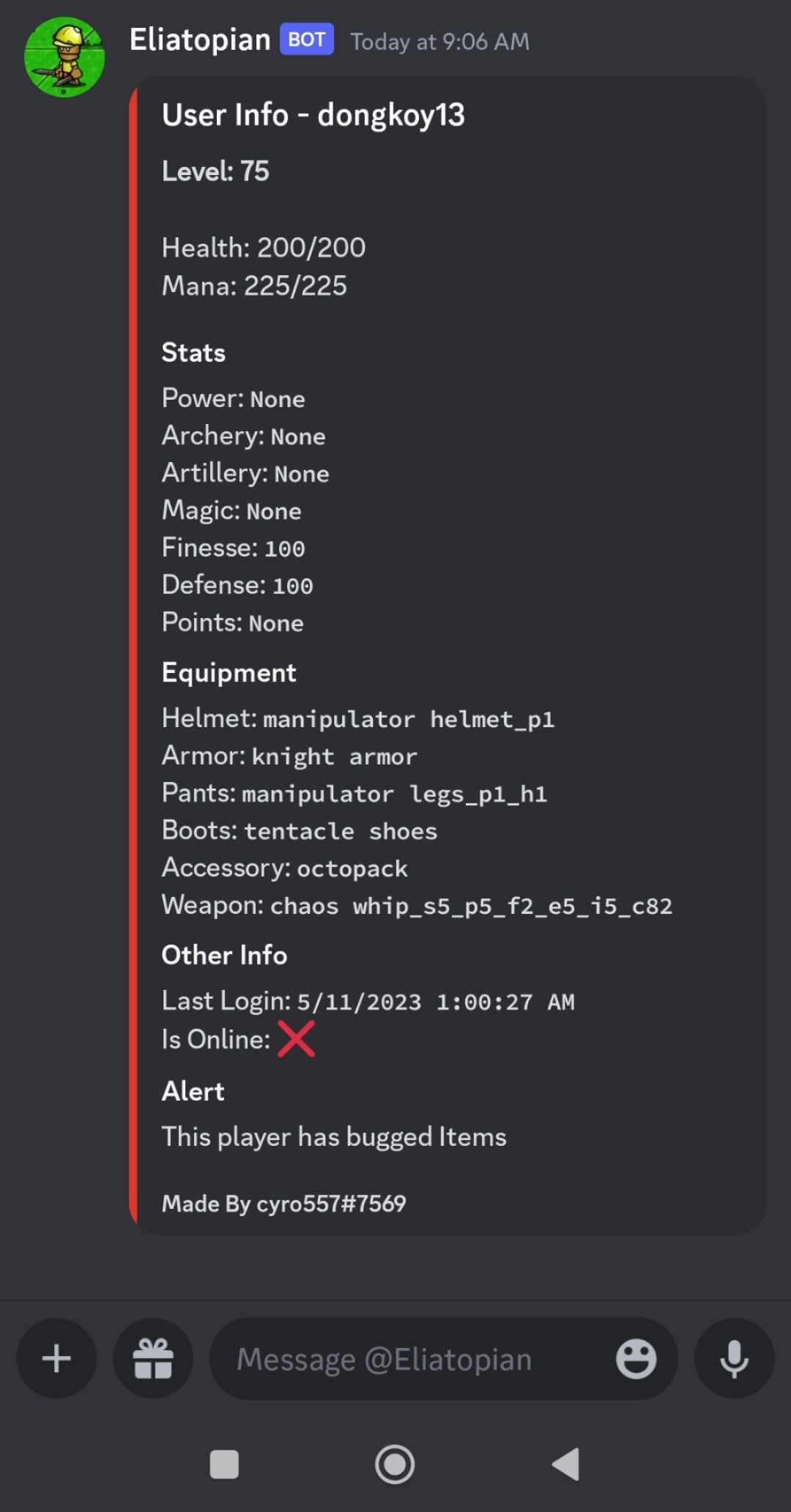Tap the Eliatopian bot avatar
The height and width of the screenshot is (1512, 791).
pos(64,57)
